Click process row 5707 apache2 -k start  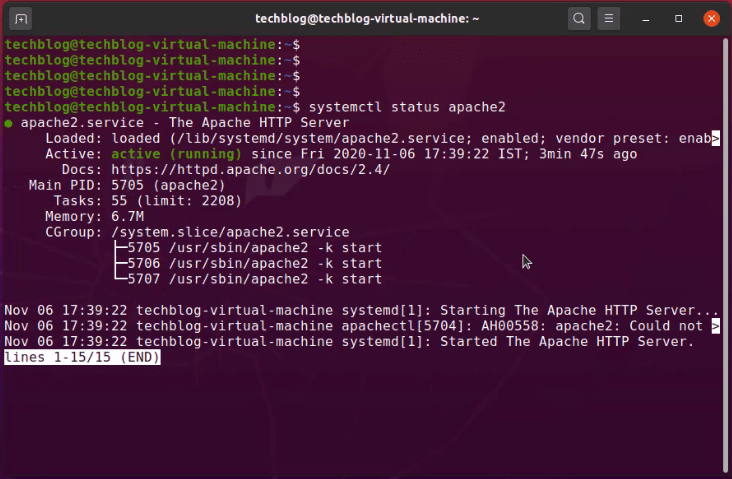click(x=254, y=279)
